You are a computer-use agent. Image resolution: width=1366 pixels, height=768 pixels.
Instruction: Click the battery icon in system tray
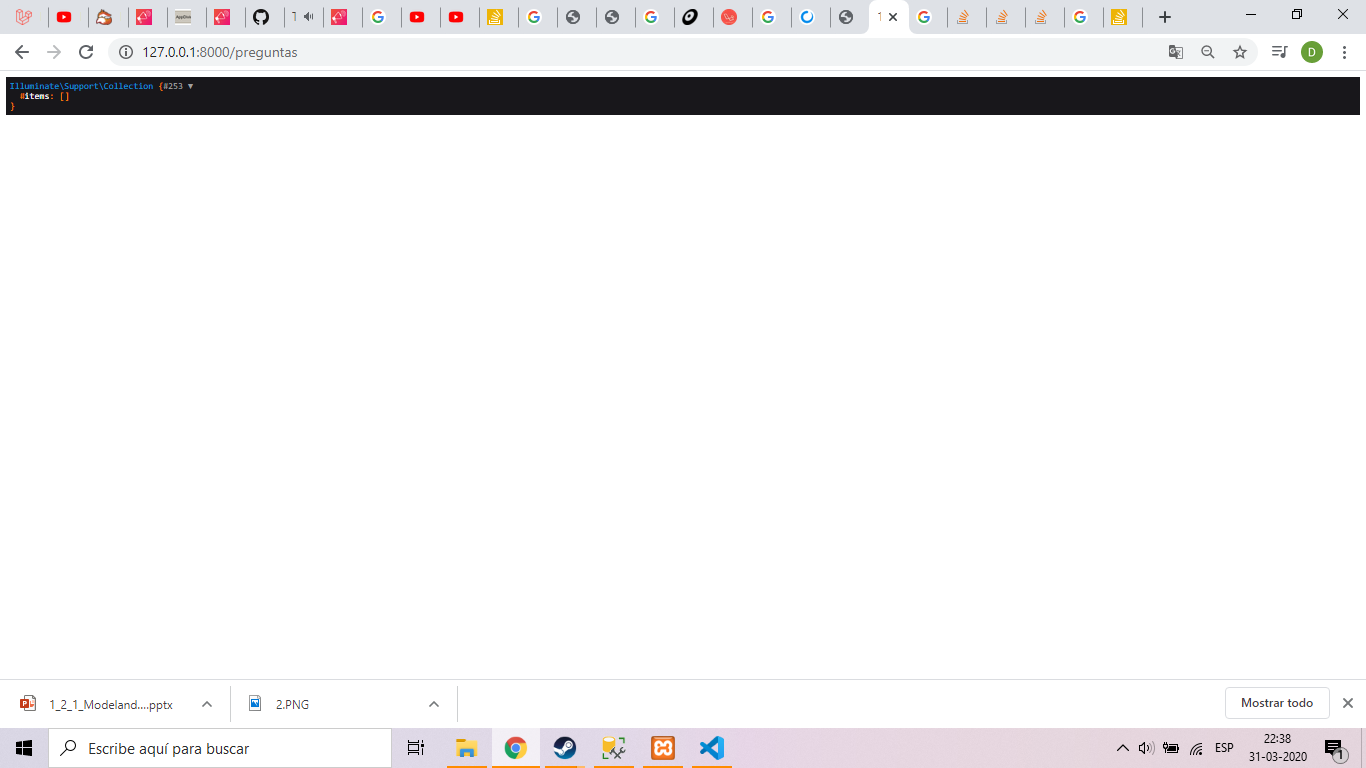pos(1171,748)
